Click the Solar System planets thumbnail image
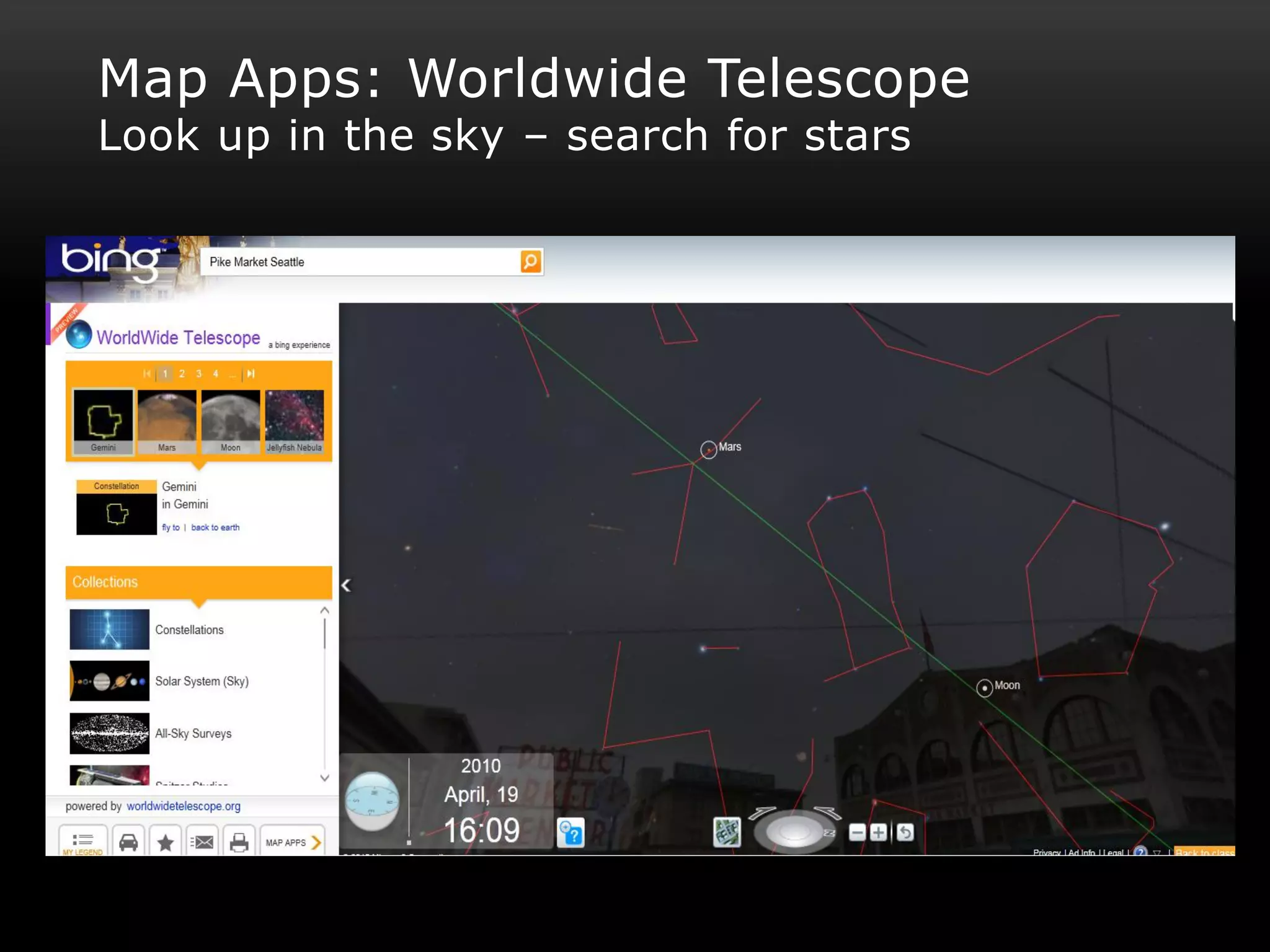Screen dimensions: 1270x952 (110, 681)
